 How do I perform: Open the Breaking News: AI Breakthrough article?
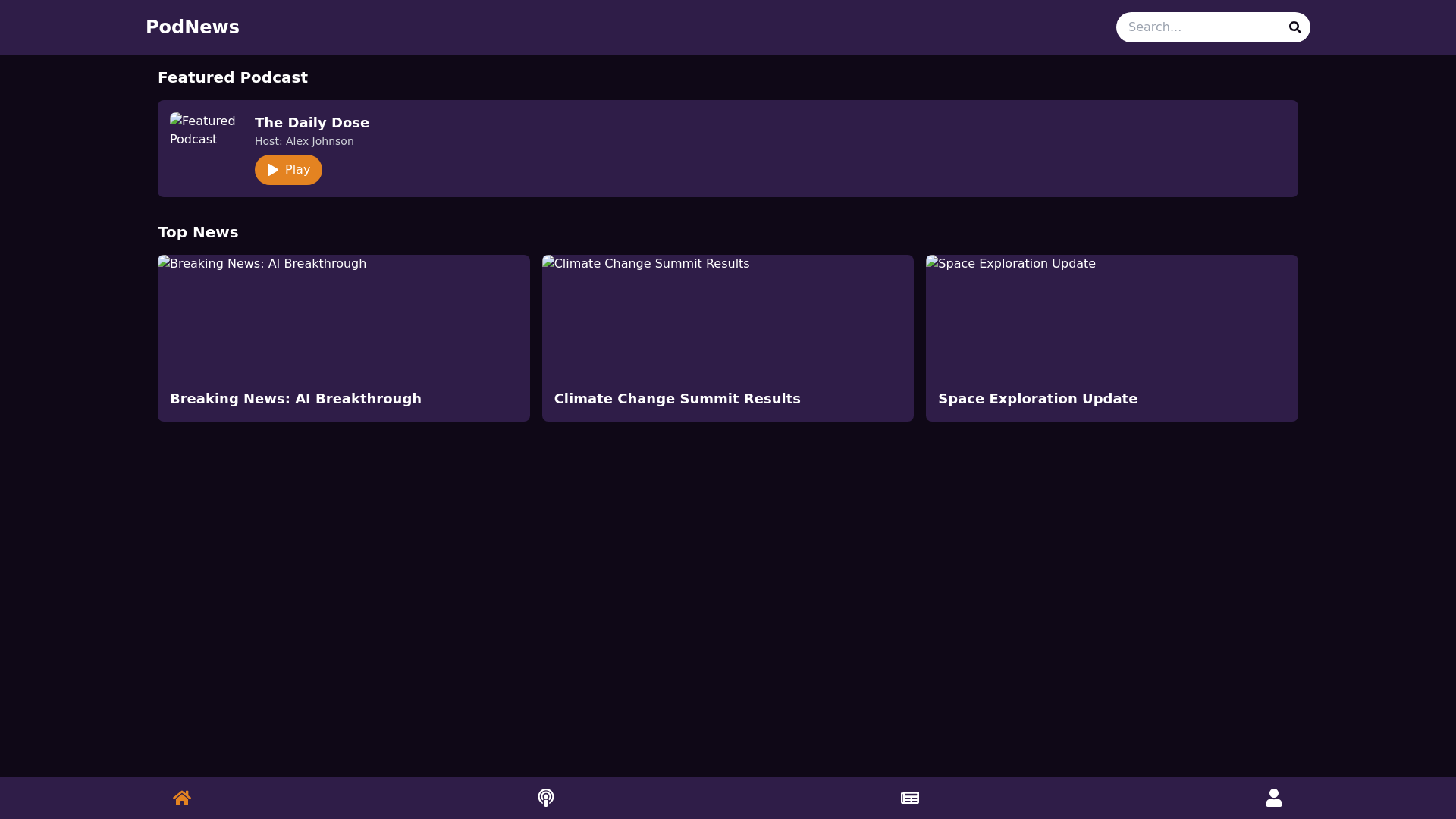coord(296,398)
